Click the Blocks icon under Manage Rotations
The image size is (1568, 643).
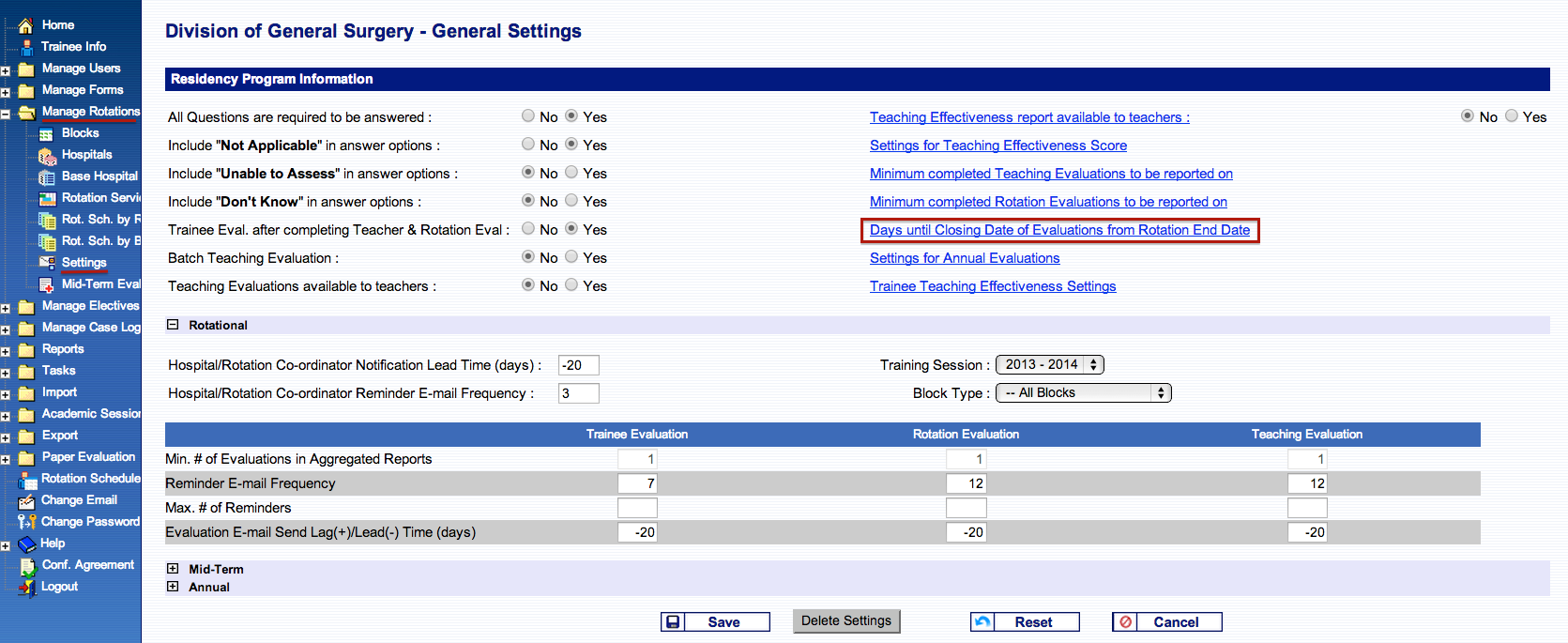[46, 133]
